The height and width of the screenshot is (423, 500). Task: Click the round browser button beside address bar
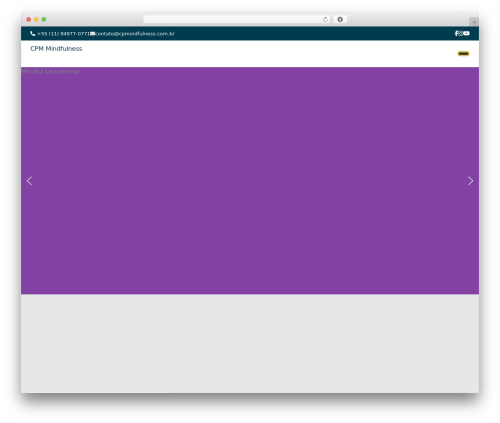[340, 19]
